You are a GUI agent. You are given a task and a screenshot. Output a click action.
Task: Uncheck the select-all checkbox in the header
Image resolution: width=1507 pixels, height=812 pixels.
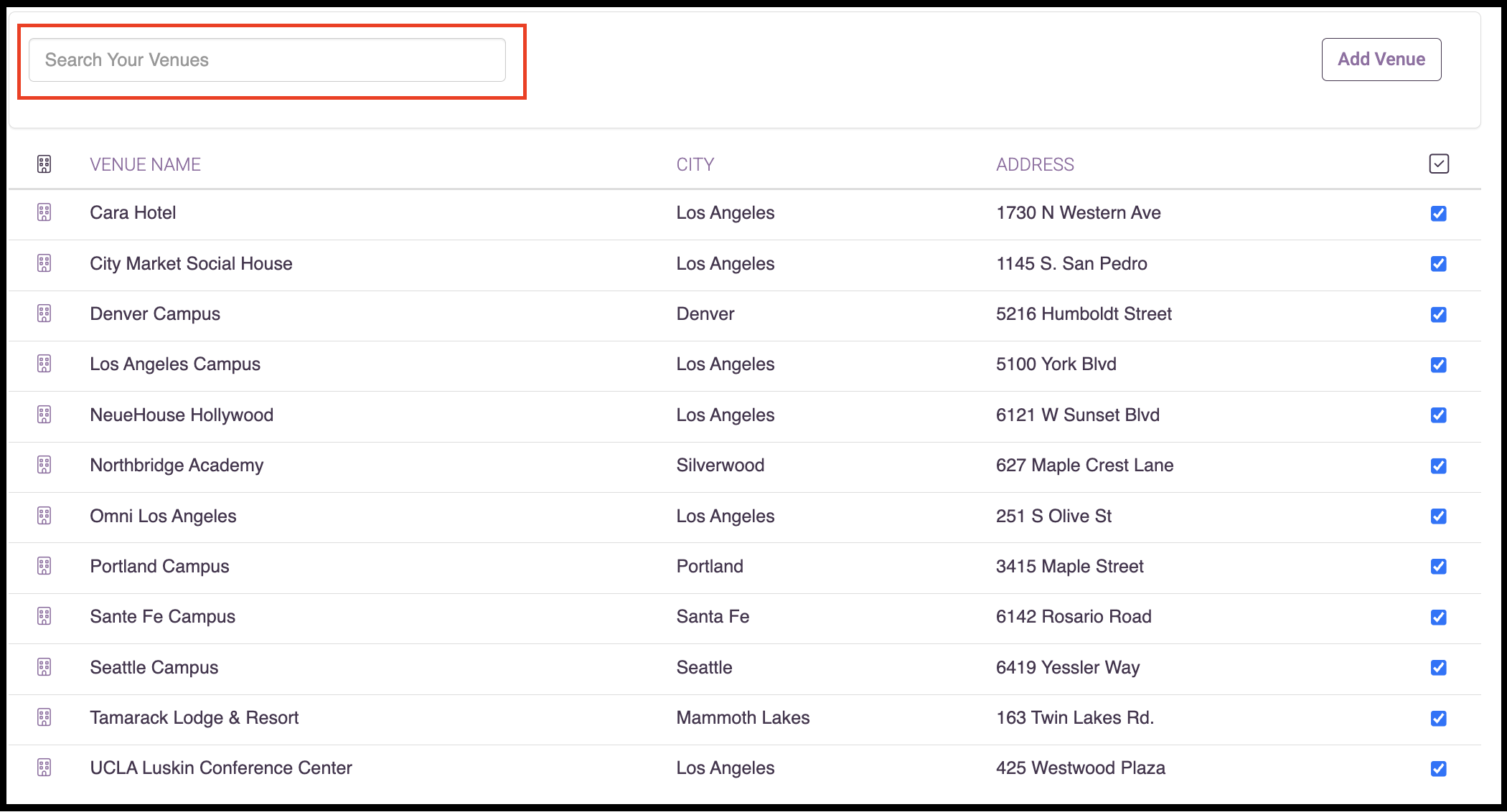tap(1439, 164)
